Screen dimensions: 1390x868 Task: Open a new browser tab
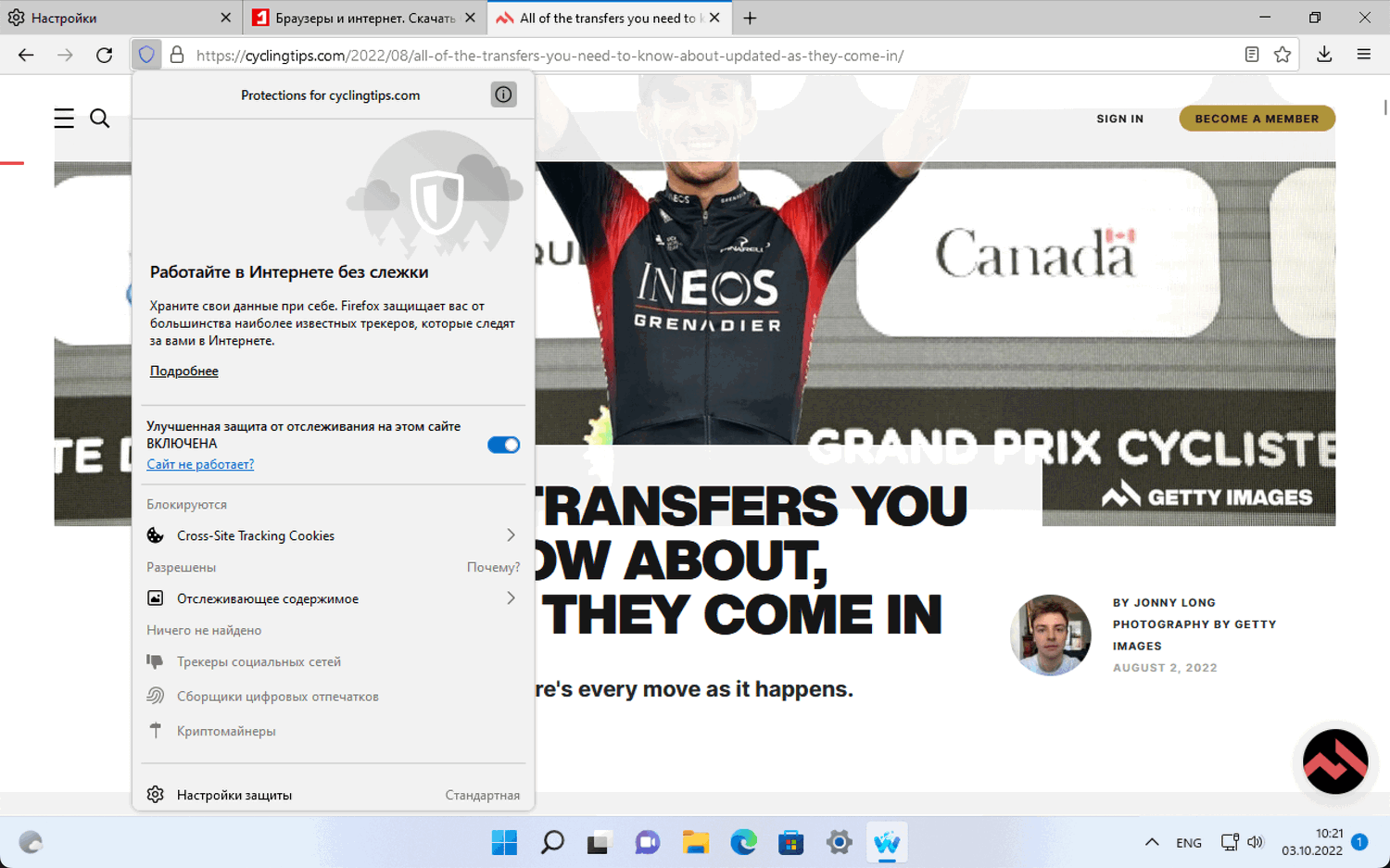[x=750, y=18]
